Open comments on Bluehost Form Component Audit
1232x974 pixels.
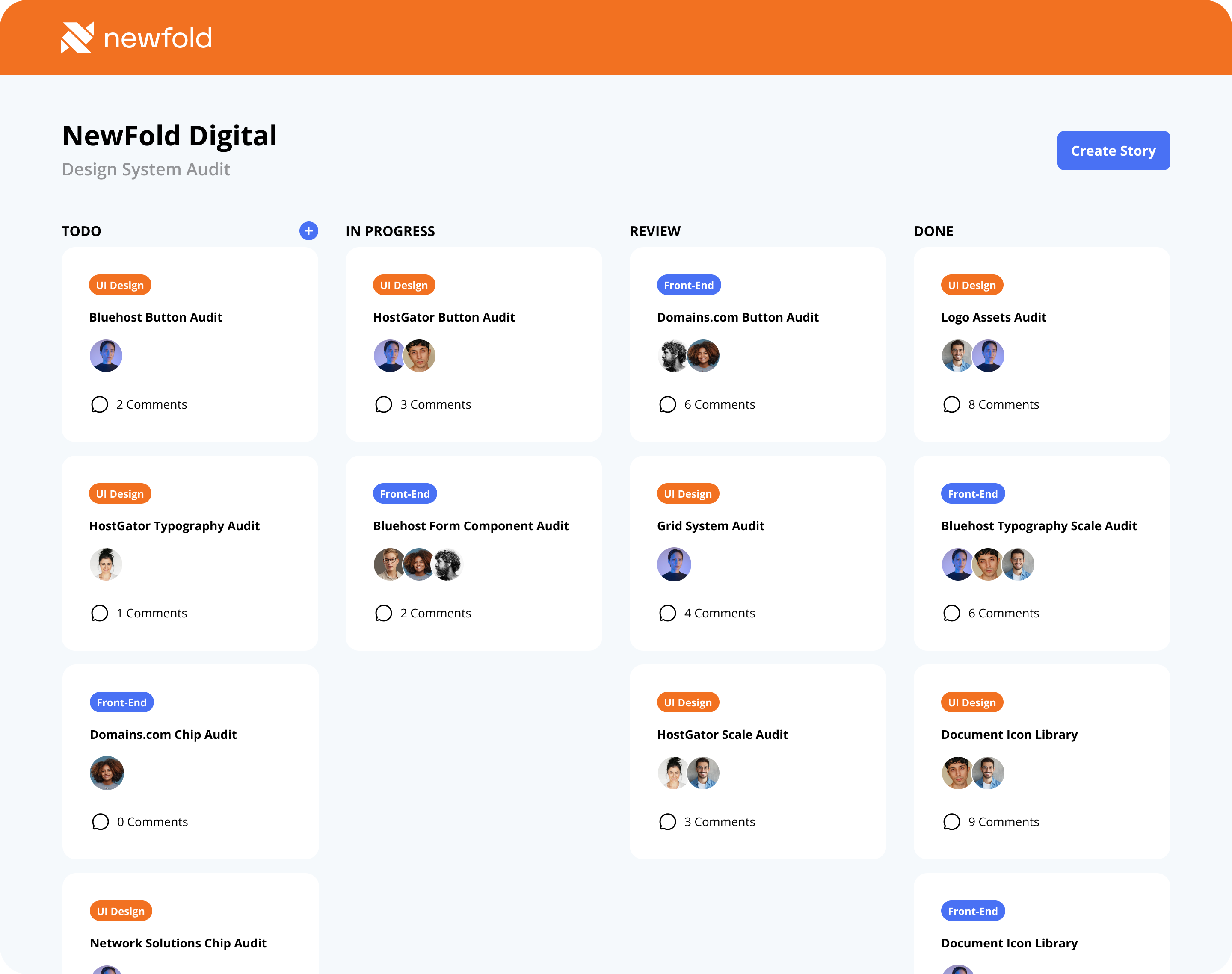(423, 613)
